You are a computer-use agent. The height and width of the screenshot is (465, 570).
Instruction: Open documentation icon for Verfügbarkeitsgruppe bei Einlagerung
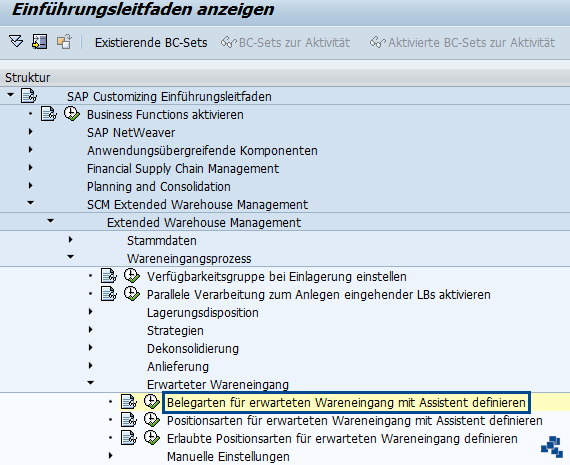click(x=109, y=276)
